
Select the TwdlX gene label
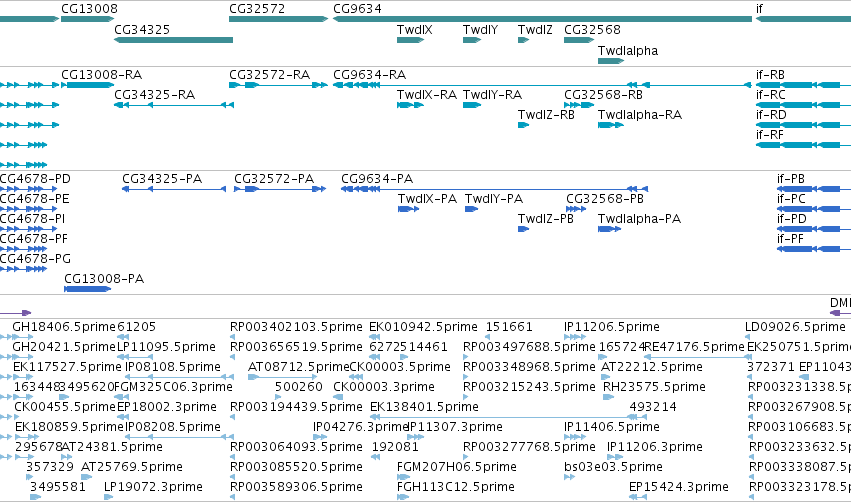(x=415, y=29)
